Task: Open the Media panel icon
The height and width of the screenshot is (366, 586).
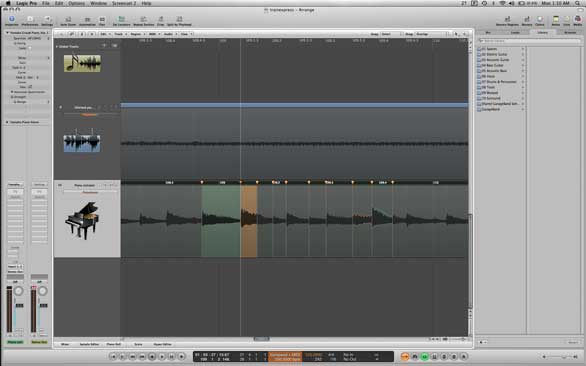Action: click(578, 21)
